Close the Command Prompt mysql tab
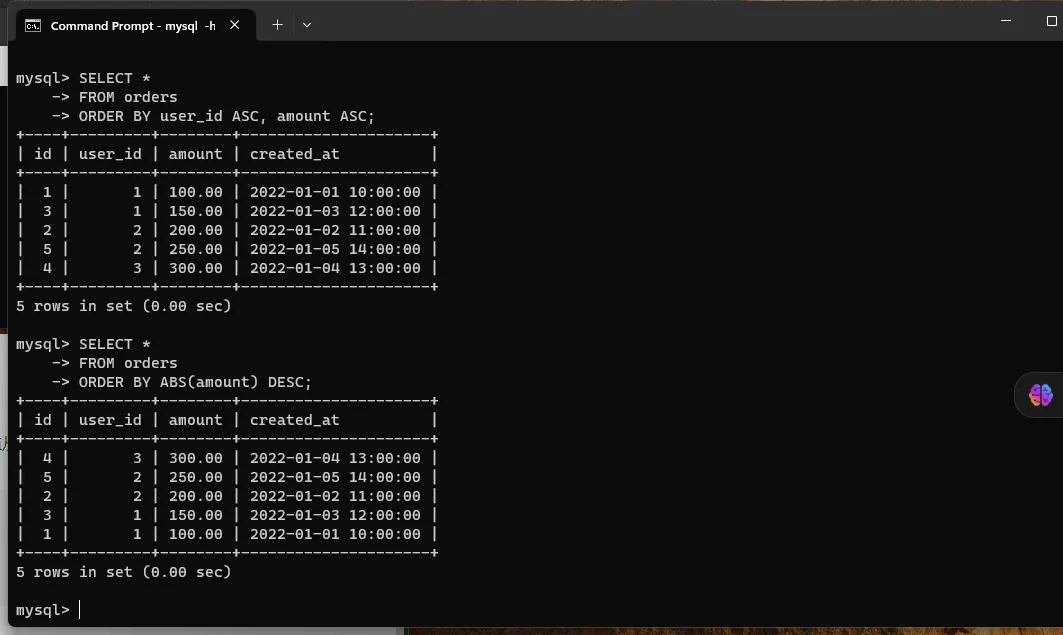The width and height of the screenshot is (1063, 635). 235,25
